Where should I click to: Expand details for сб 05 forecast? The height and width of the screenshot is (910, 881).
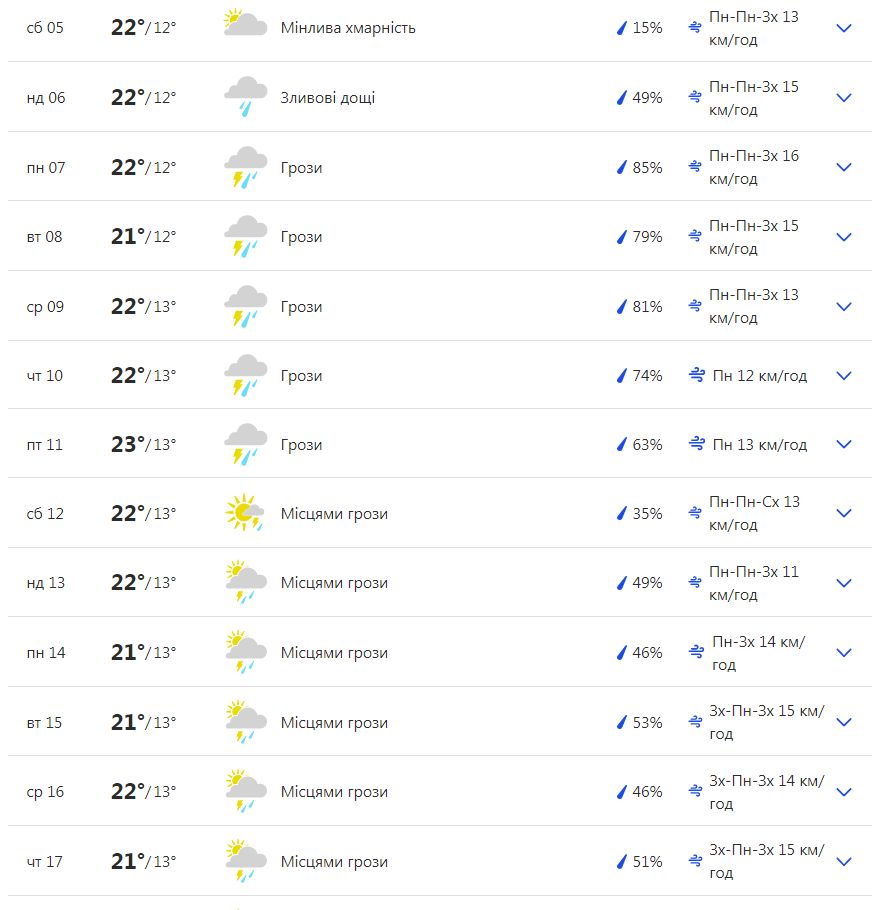(x=844, y=28)
